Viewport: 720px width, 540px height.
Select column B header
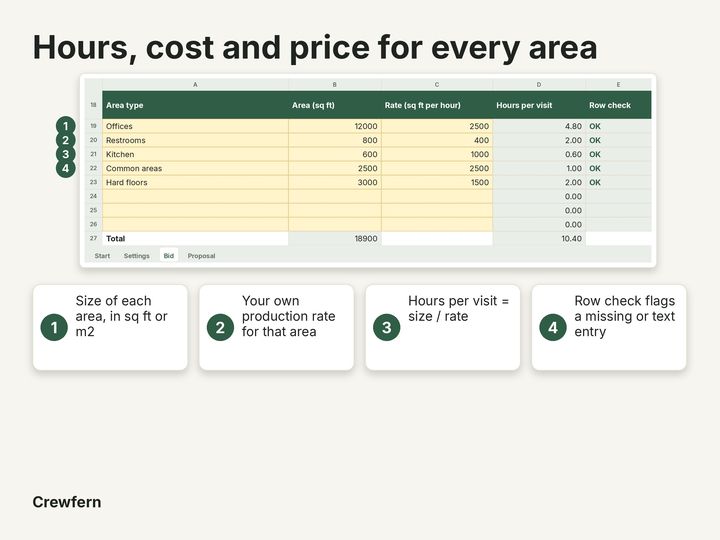(335, 84)
